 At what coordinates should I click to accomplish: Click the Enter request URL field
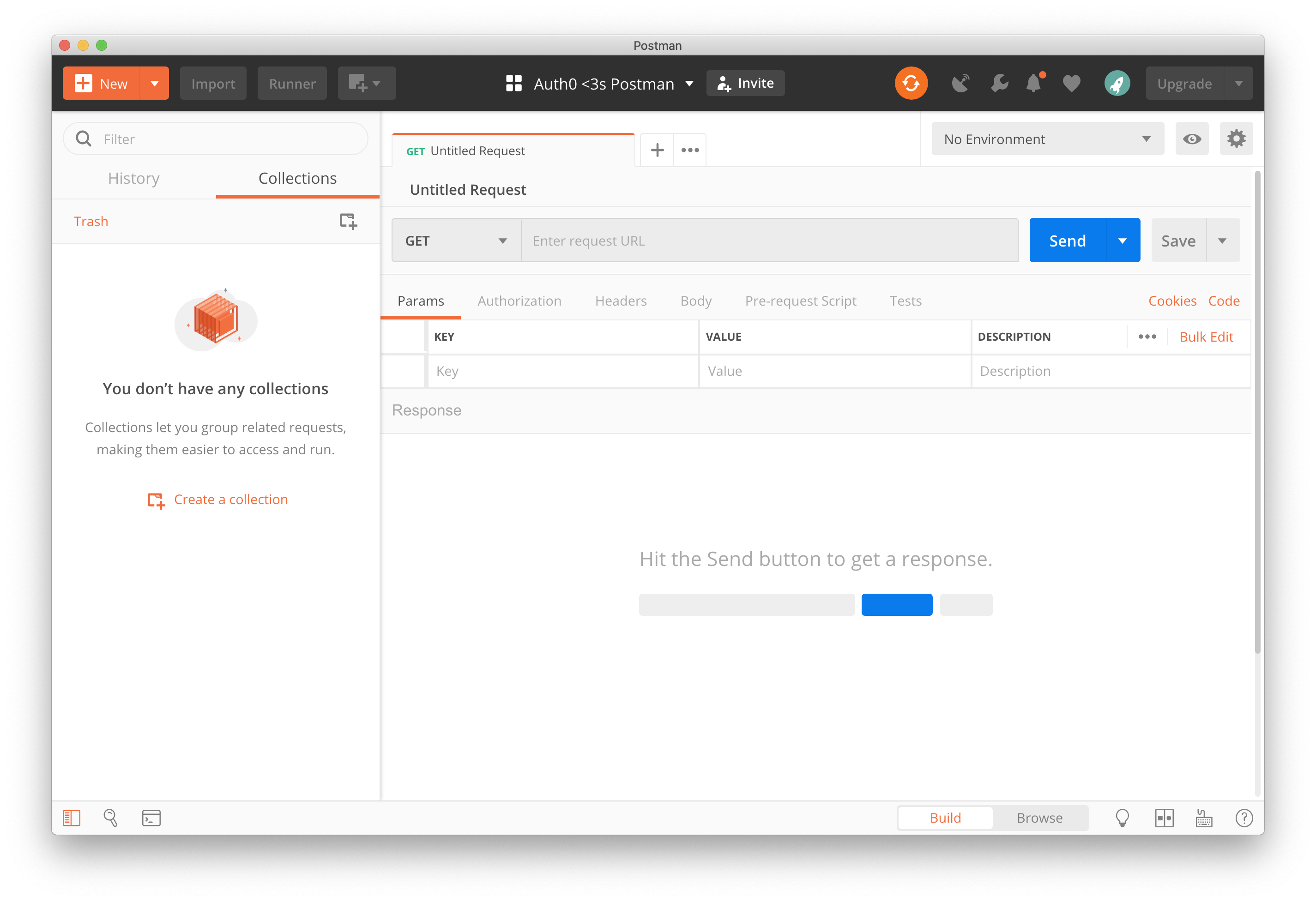point(768,241)
